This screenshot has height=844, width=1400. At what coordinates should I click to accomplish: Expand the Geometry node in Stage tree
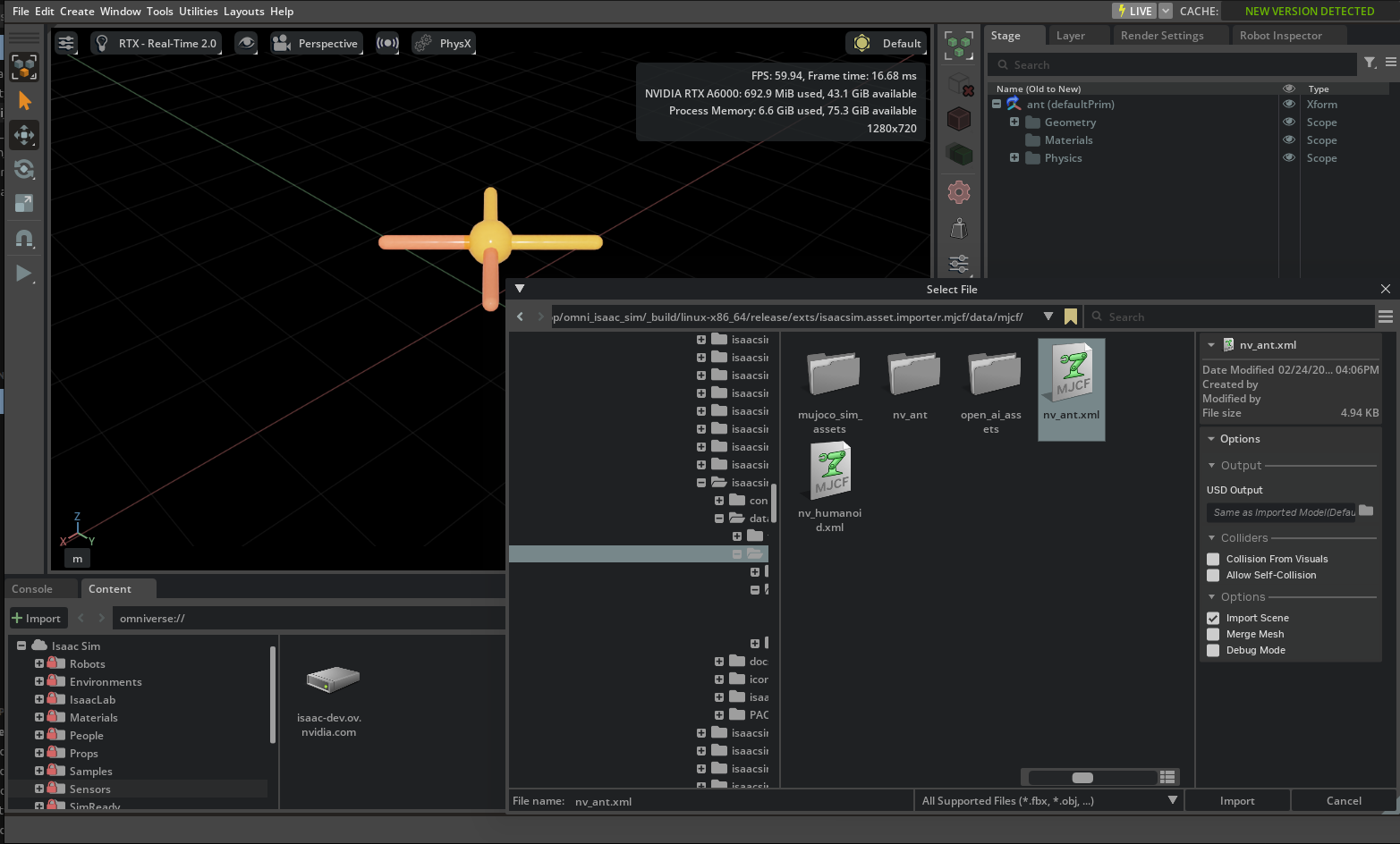pos(1014,122)
